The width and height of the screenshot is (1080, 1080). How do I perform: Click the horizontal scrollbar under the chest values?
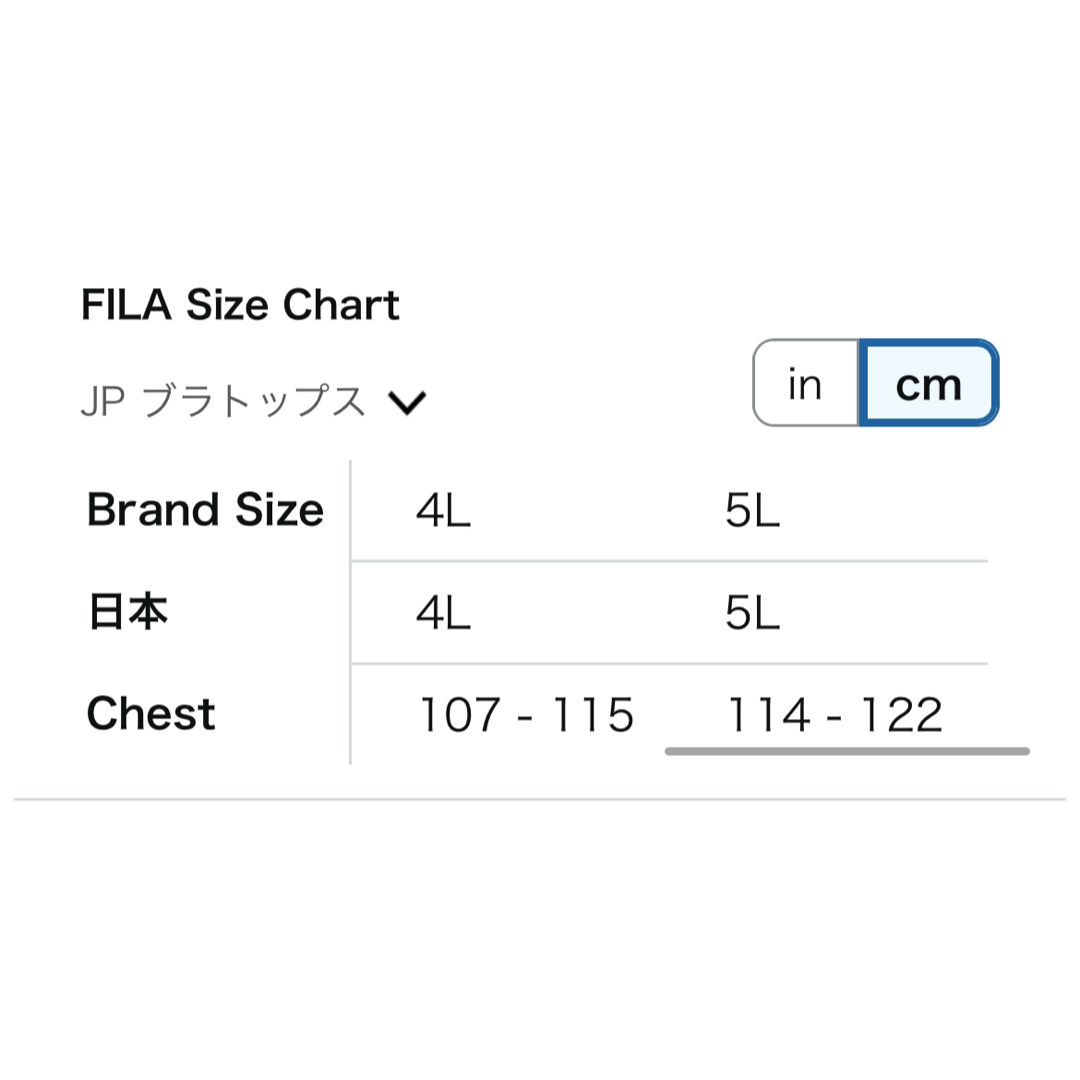[847, 751]
